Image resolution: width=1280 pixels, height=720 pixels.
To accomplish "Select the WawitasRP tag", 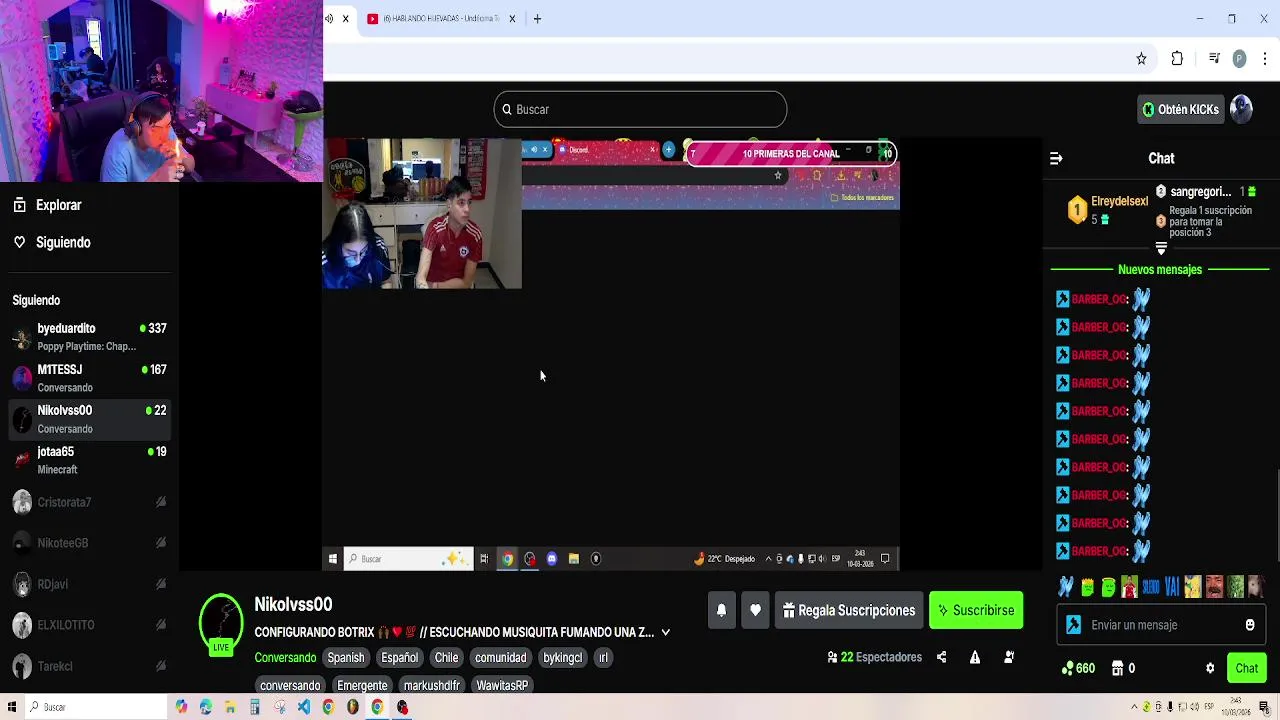I will click(502, 685).
